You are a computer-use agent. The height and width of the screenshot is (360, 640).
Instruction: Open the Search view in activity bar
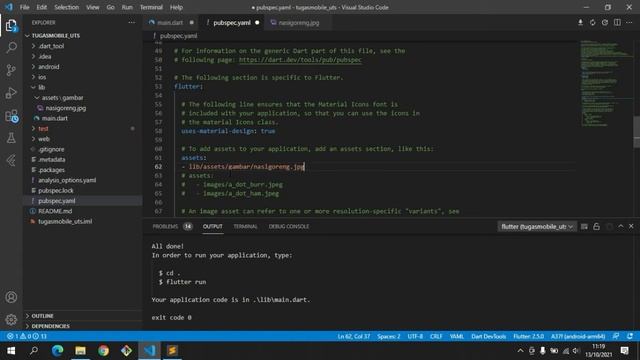pos(11,48)
